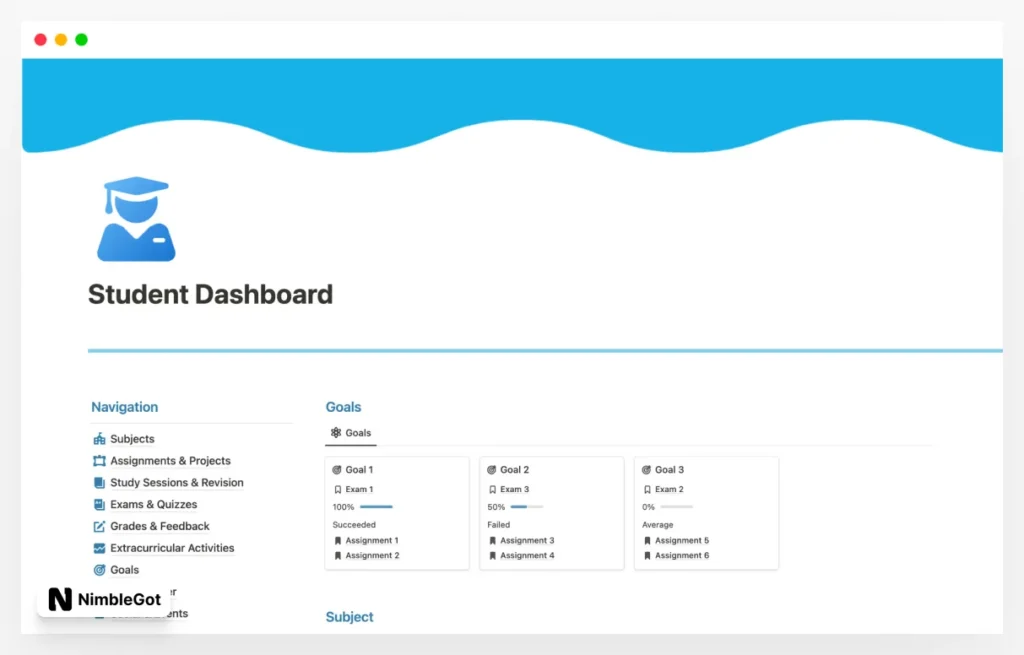Navigate to Extracurricular Activities

point(172,548)
